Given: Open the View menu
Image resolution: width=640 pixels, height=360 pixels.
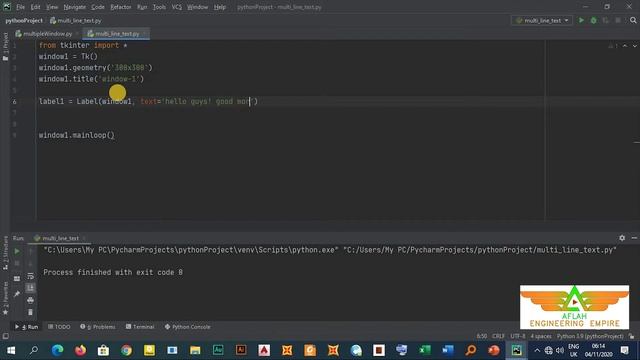Looking at the screenshot, I should point(52,7).
